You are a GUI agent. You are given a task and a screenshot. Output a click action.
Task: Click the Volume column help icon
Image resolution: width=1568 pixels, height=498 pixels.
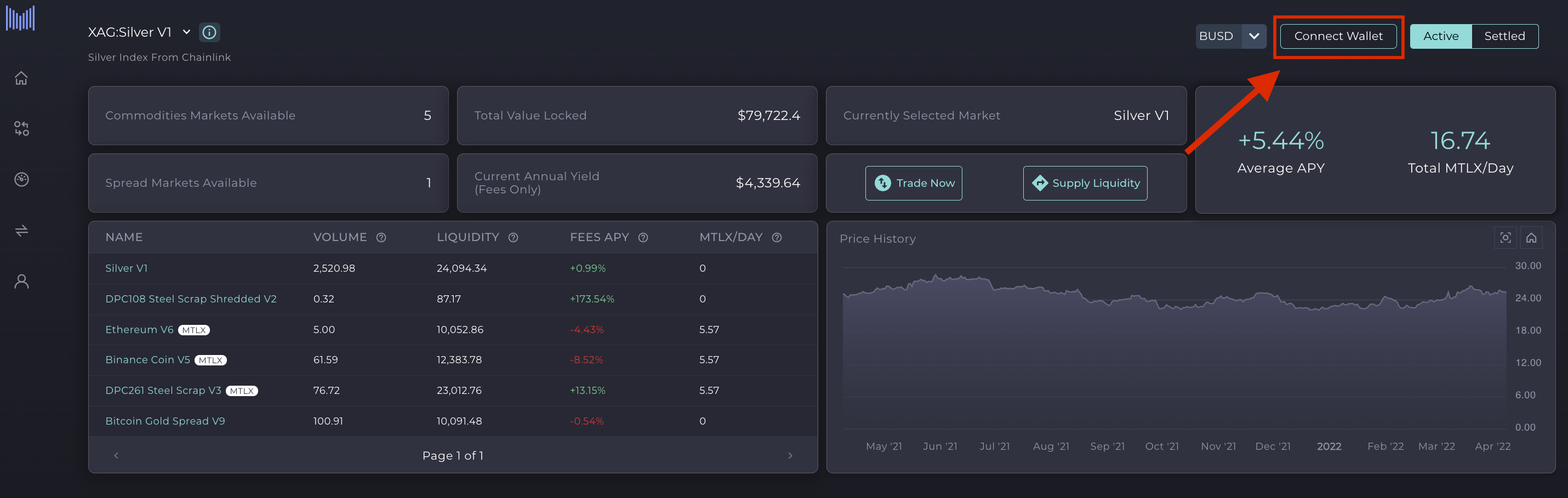click(381, 237)
